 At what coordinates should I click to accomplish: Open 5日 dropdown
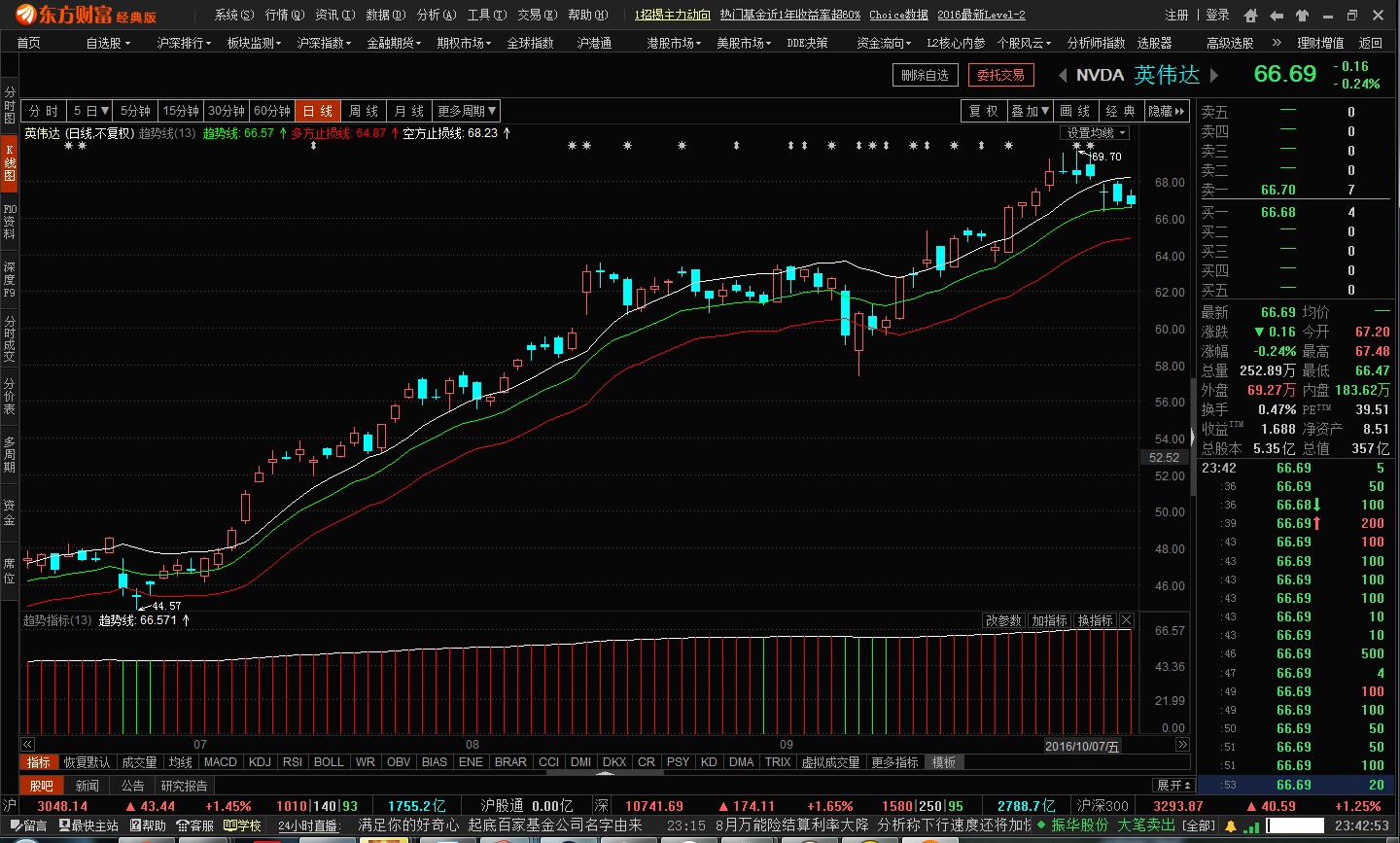coord(90,111)
